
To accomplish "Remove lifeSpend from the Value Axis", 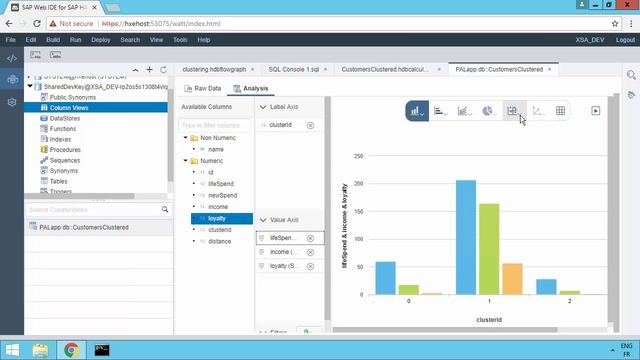I will tap(310, 238).
